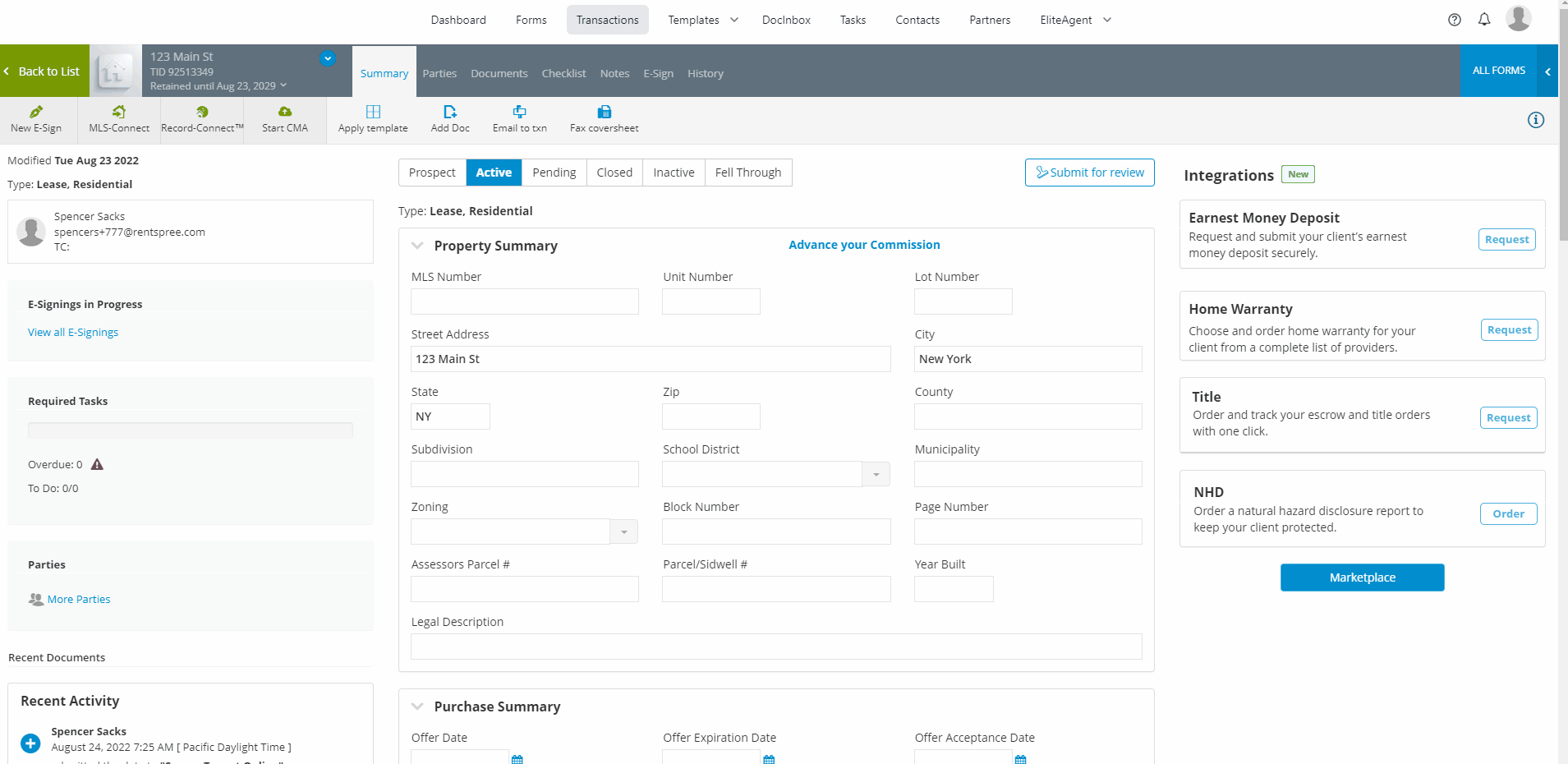This screenshot has width=1568, height=764.
Task: Switch status to Fell Through
Action: point(747,173)
